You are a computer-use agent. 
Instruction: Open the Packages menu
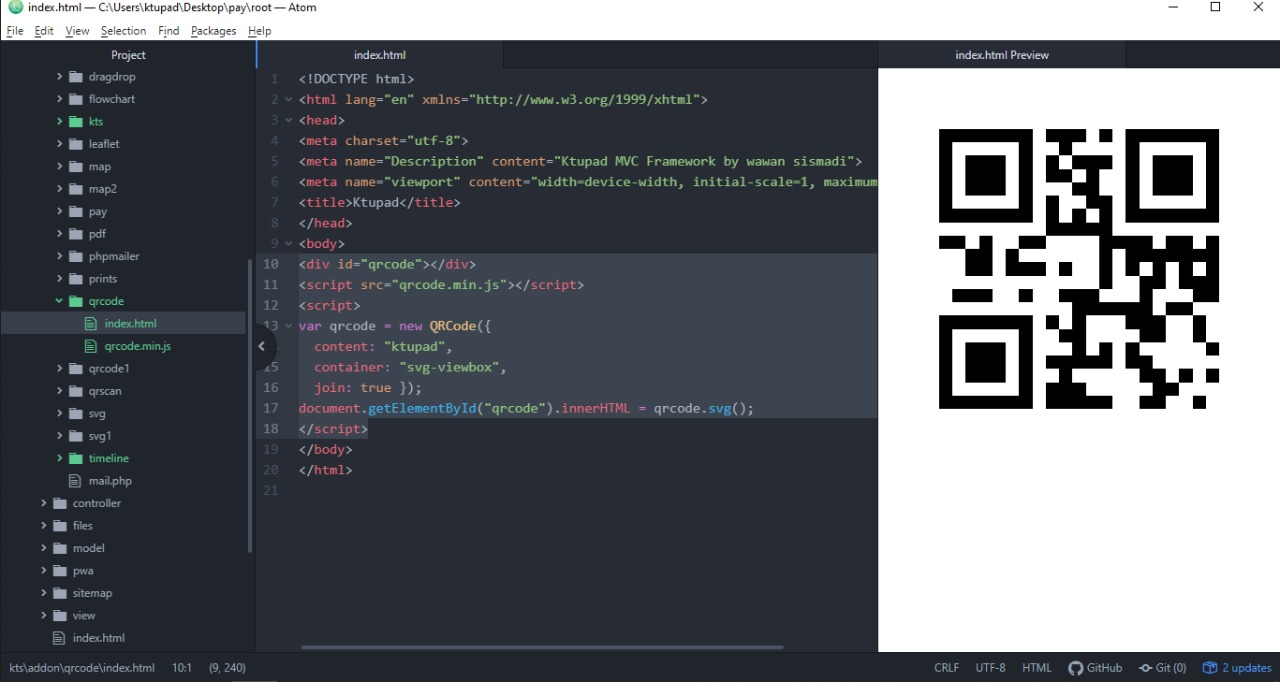tap(212, 30)
